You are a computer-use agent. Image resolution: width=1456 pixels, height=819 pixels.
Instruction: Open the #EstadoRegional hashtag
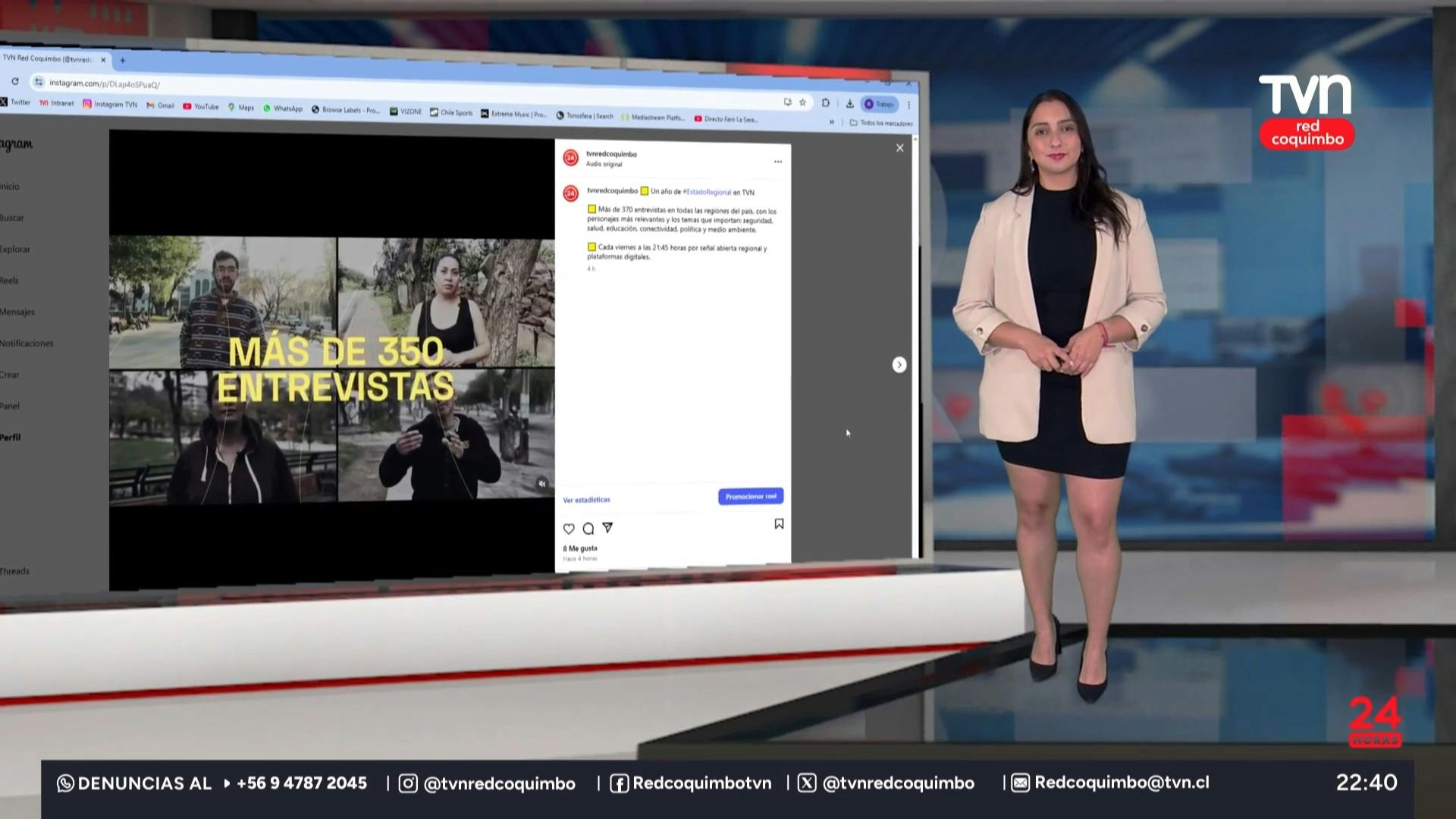click(707, 193)
